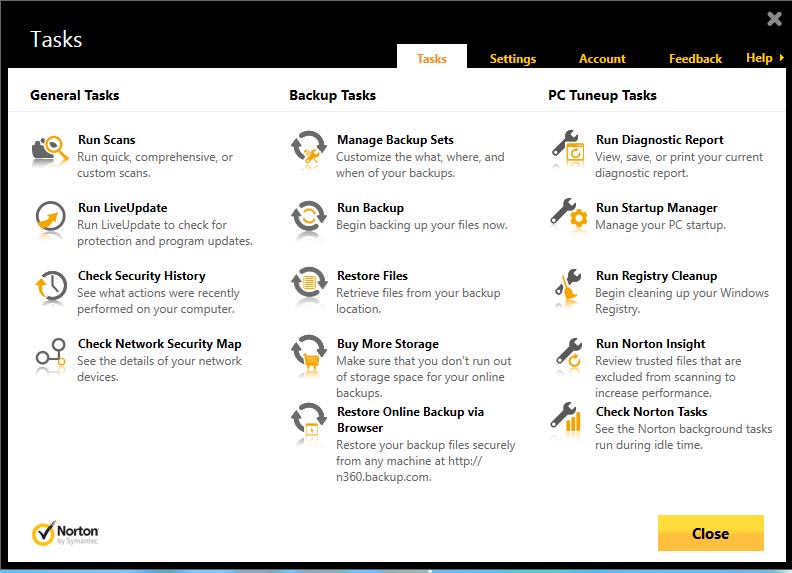
Task: Click the Run Norton Insight wrench icon
Action: (x=569, y=354)
